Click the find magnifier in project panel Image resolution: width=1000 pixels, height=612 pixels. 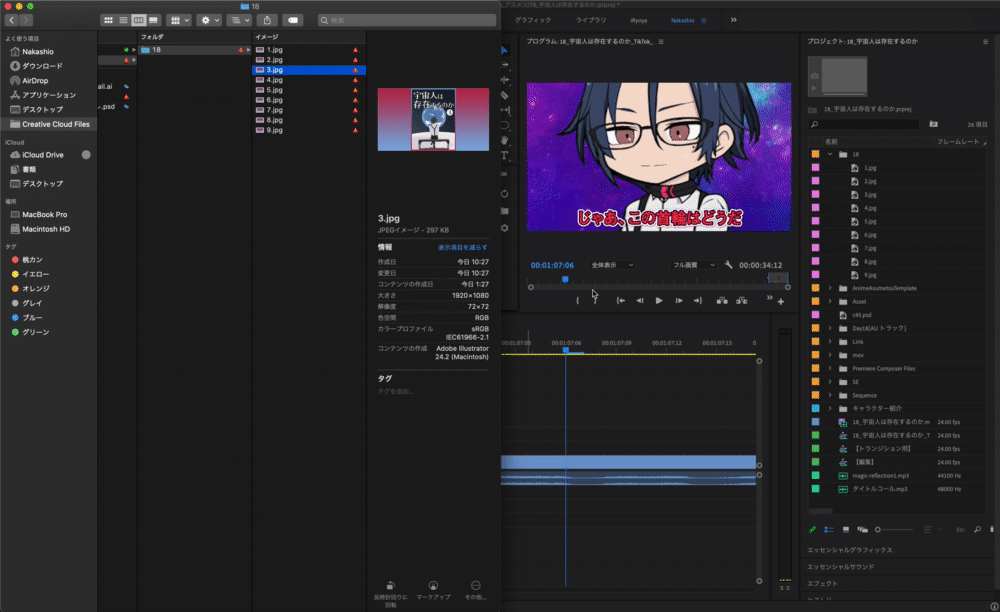(977, 530)
